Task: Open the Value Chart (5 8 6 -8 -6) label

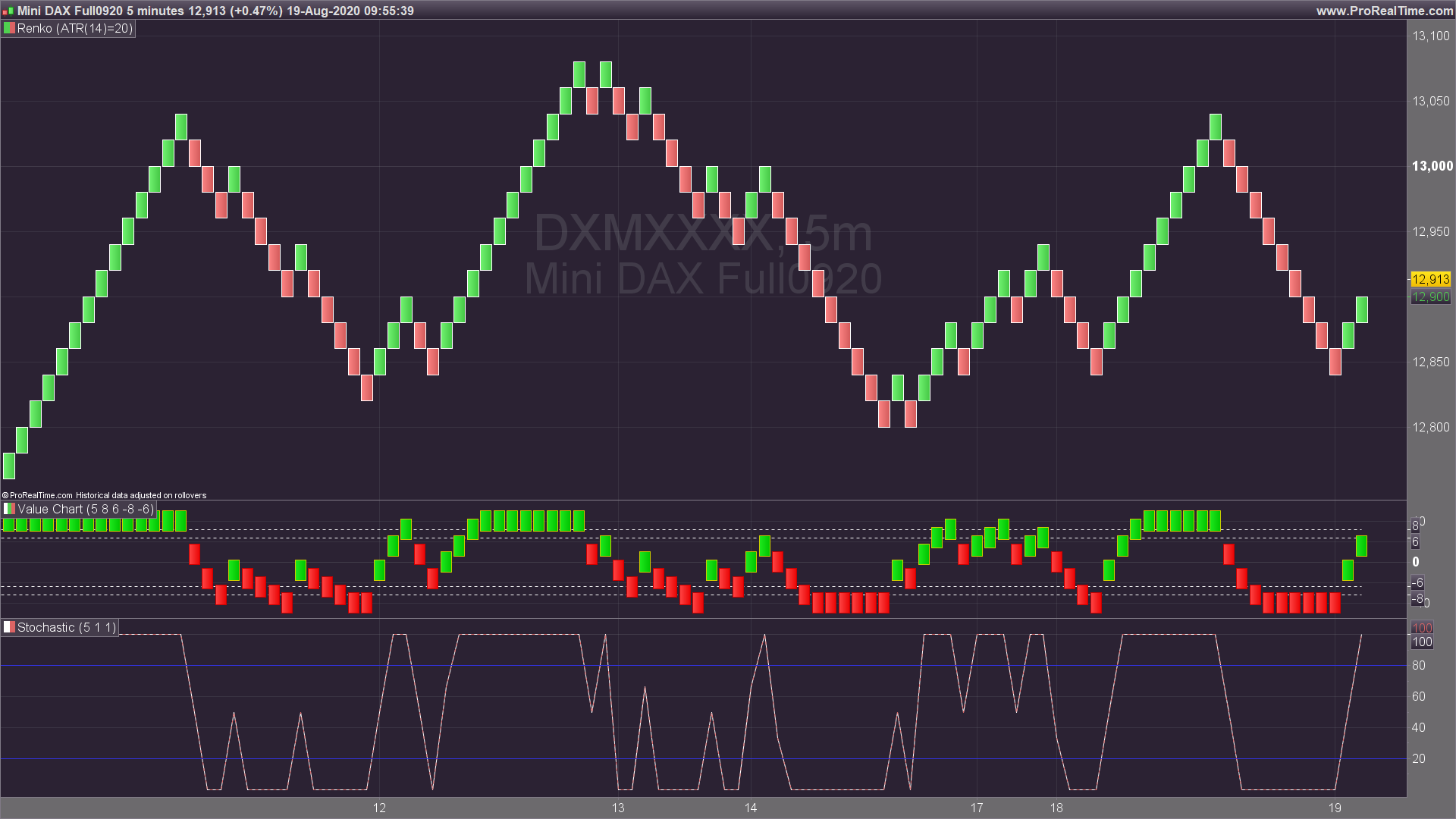Action: pos(85,509)
